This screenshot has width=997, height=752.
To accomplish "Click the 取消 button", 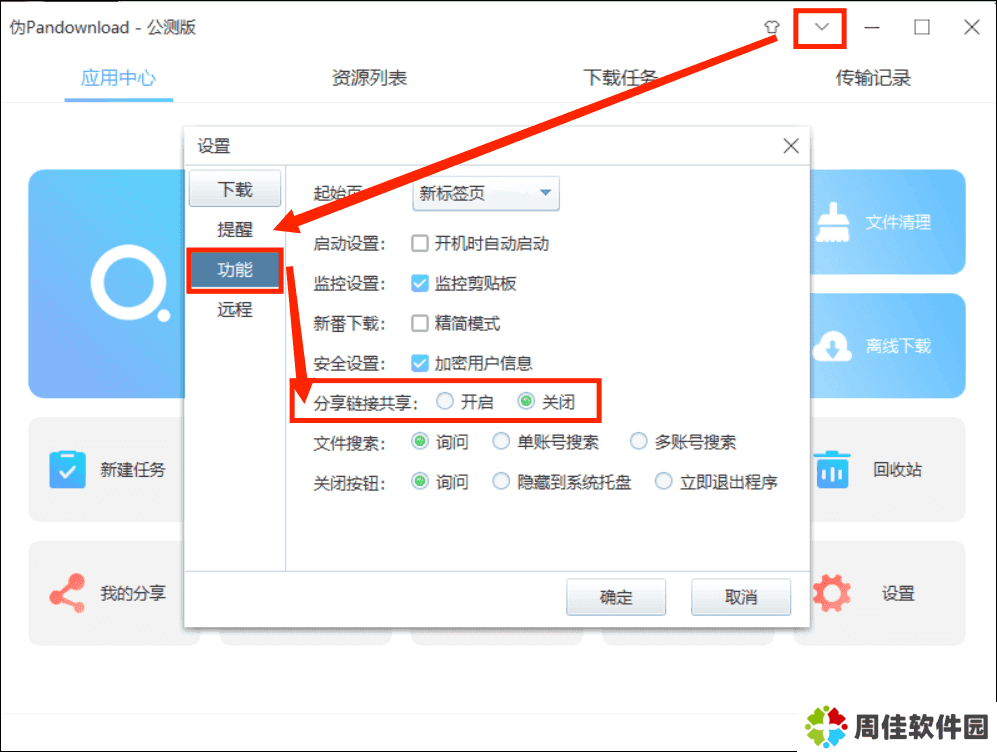I will coord(741,597).
